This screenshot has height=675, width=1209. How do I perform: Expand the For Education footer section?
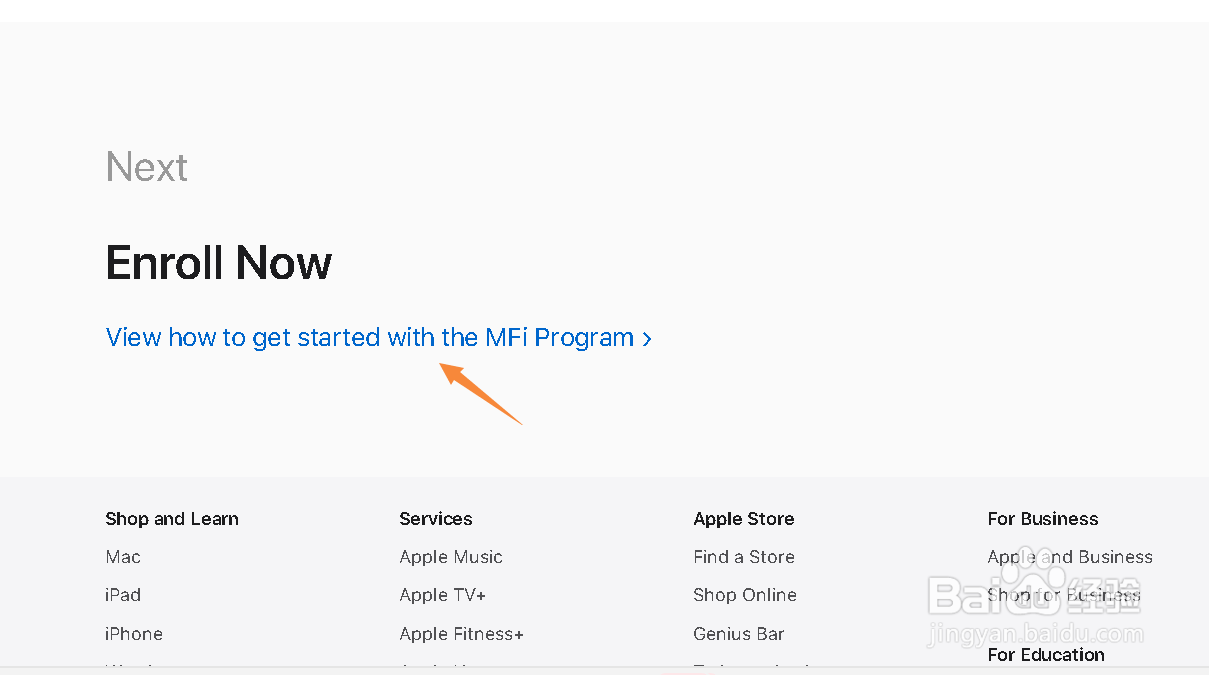coord(1045,655)
